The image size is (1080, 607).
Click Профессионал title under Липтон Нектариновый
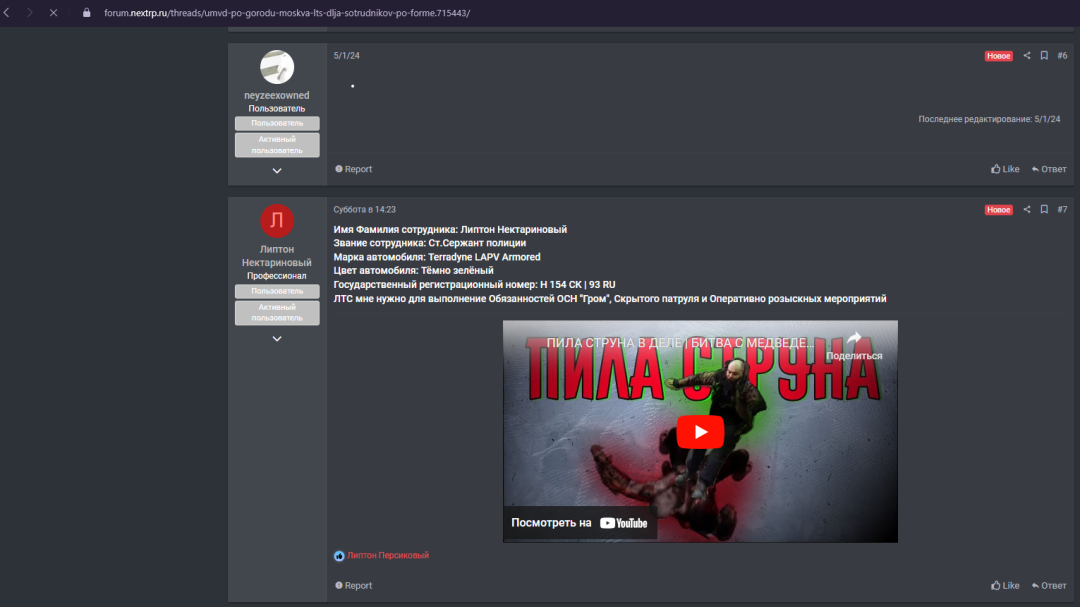pyautogui.click(x=277, y=276)
